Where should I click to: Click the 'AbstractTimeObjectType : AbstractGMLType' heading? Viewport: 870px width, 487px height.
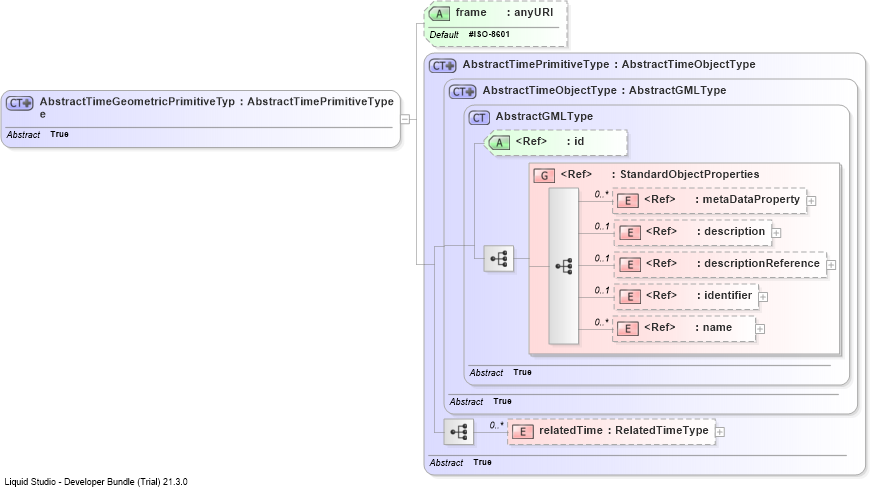[x=604, y=90]
